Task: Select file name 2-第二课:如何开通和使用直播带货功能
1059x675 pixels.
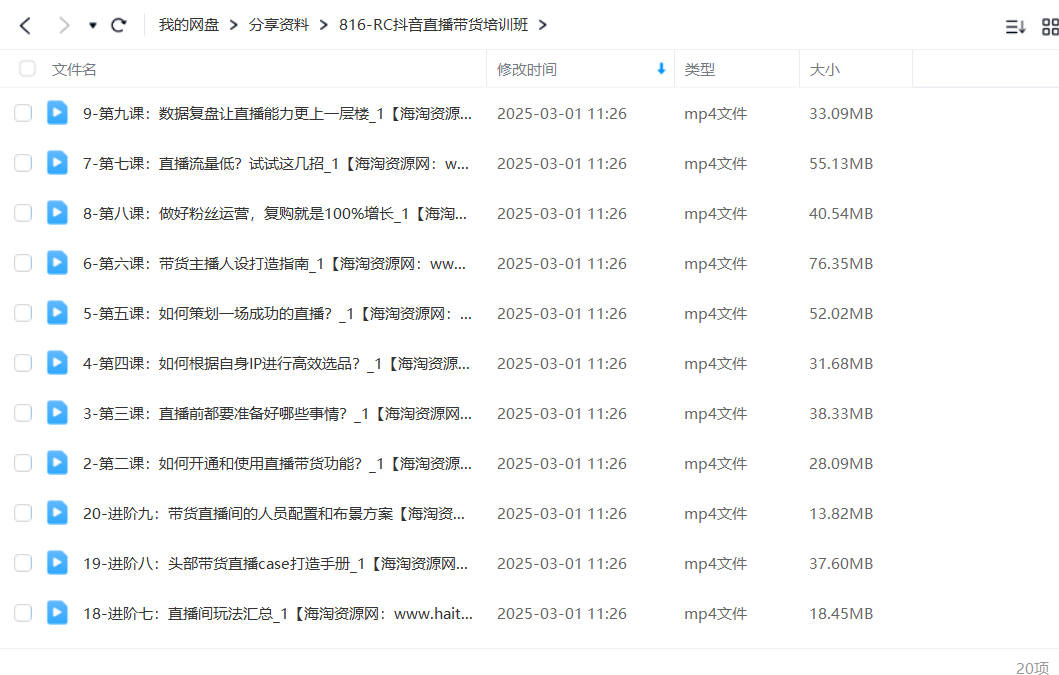Action: click(x=277, y=464)
